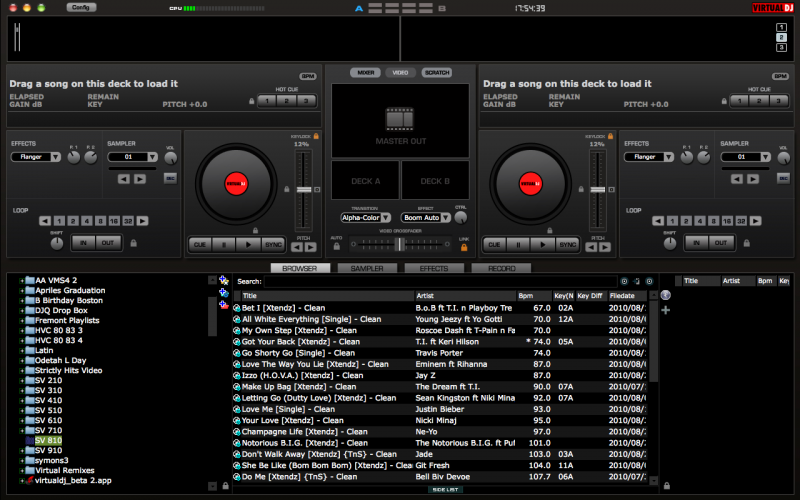The height and width of the screenshot is (500, 800).
Task: Open the Boom Auto effect dropdown
Action: (x=426, y=217)
